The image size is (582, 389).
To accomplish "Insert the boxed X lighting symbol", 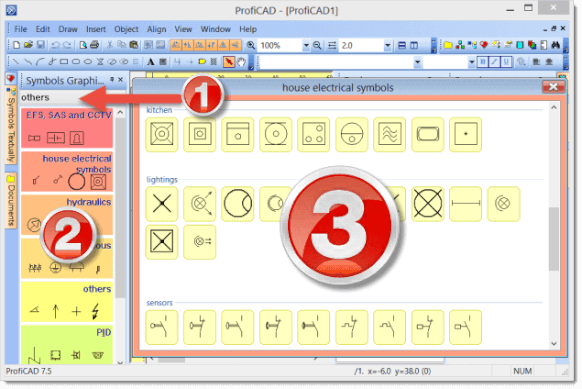I will coord(162,242).
